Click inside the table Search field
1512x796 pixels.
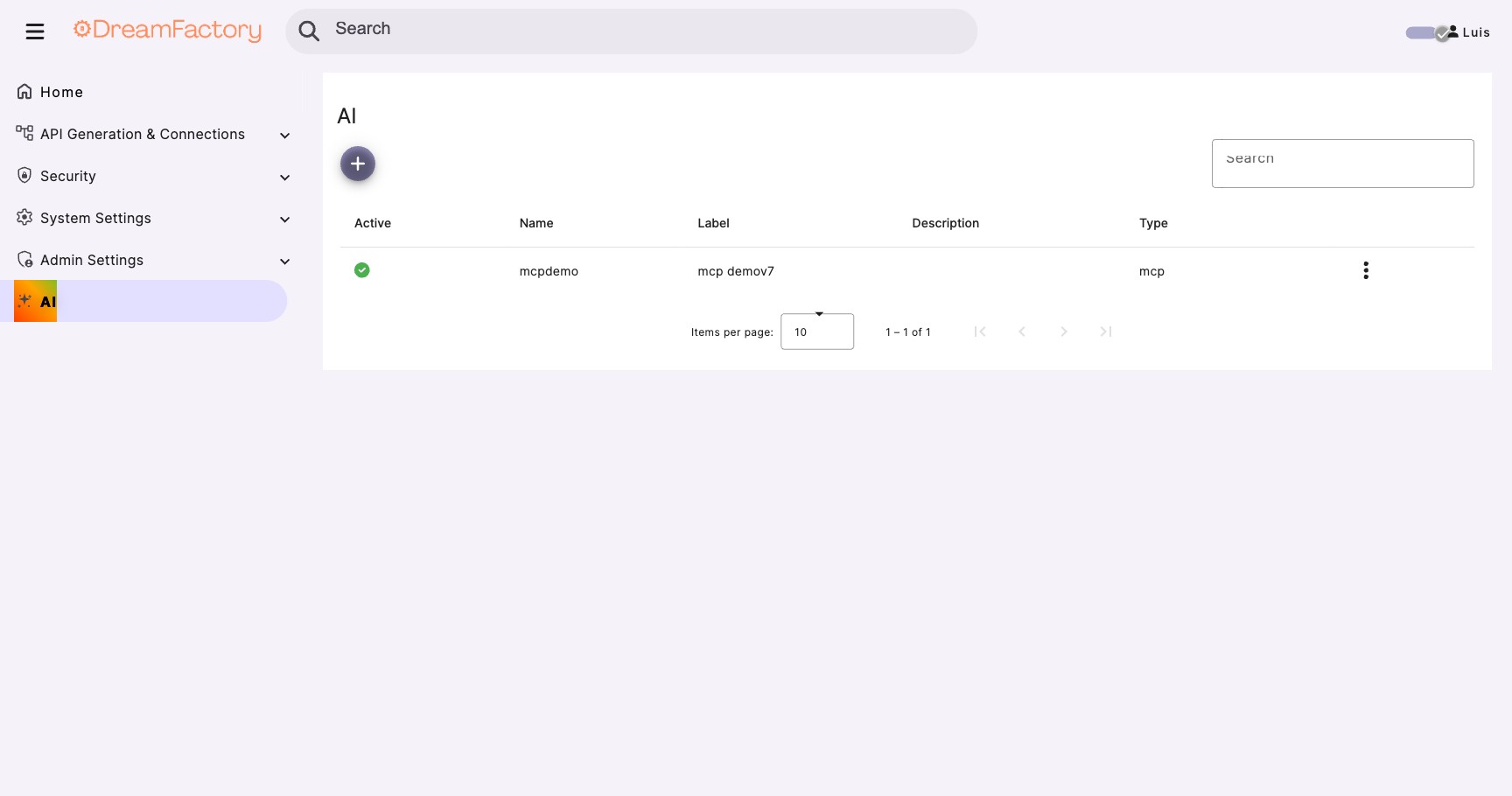click(1342, 163)
